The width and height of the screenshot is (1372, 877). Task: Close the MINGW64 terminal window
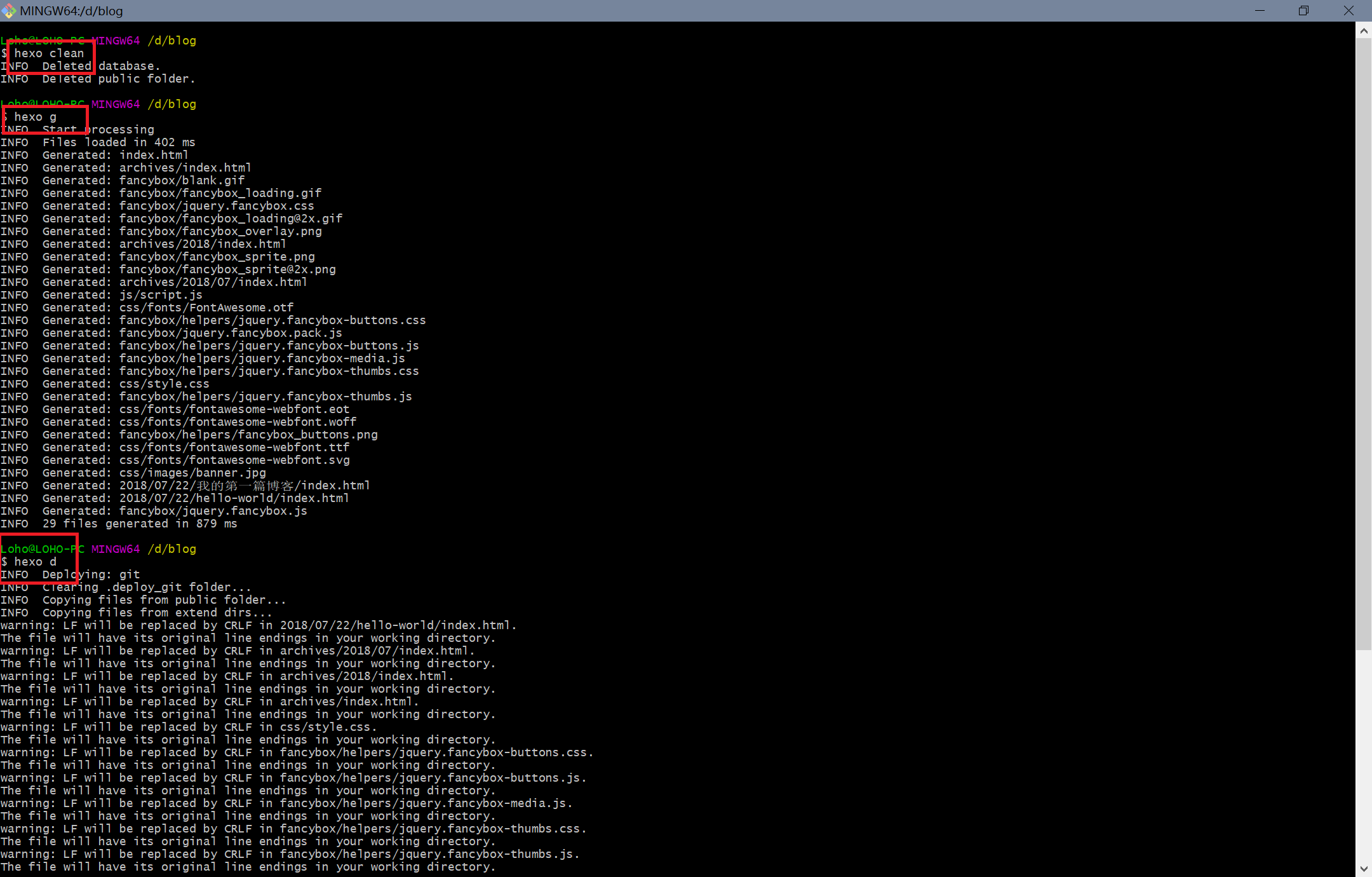1348,11
